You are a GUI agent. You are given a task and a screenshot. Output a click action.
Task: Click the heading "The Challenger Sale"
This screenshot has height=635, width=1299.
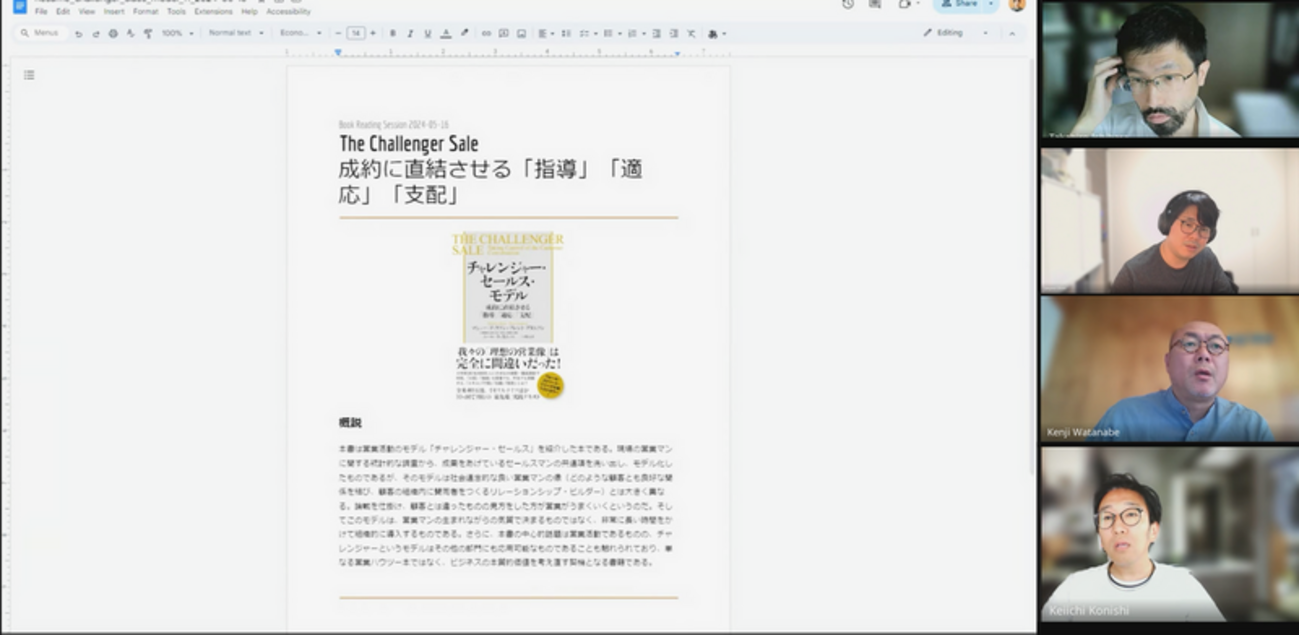coord(409,144)
